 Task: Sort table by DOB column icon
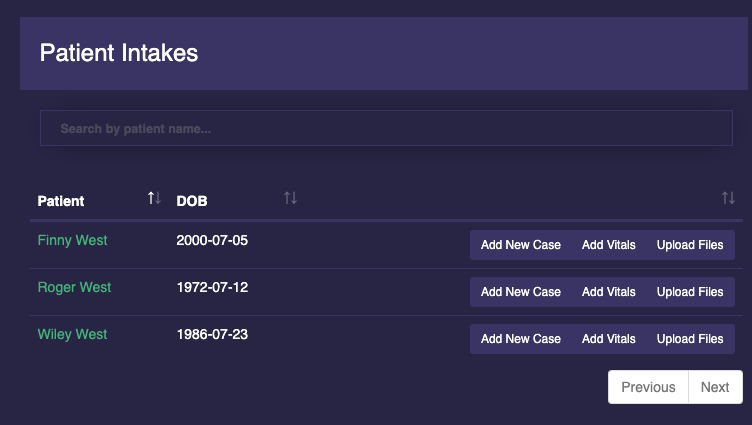(290, 198)
